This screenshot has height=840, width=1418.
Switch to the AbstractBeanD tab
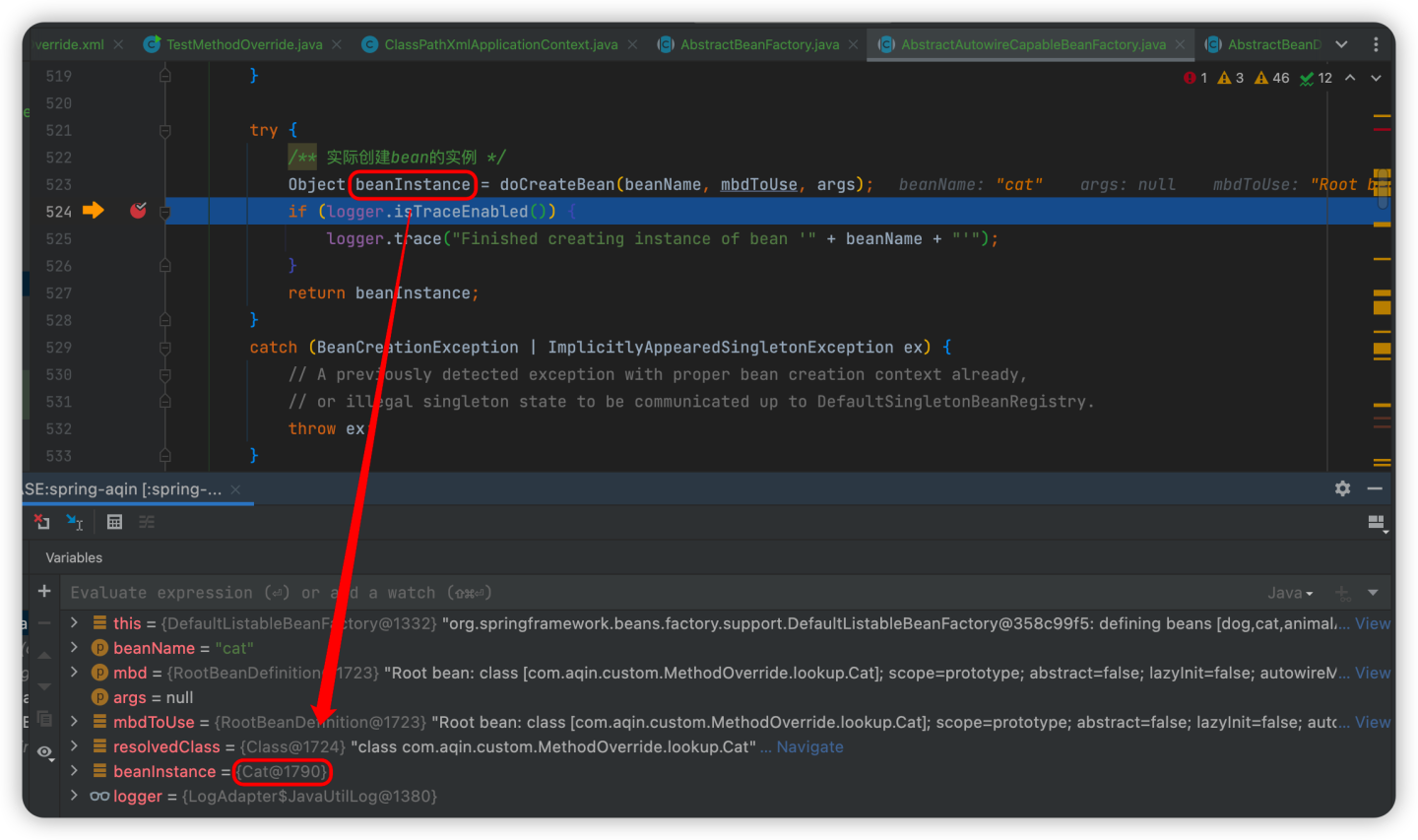(x=1263, y=44)
